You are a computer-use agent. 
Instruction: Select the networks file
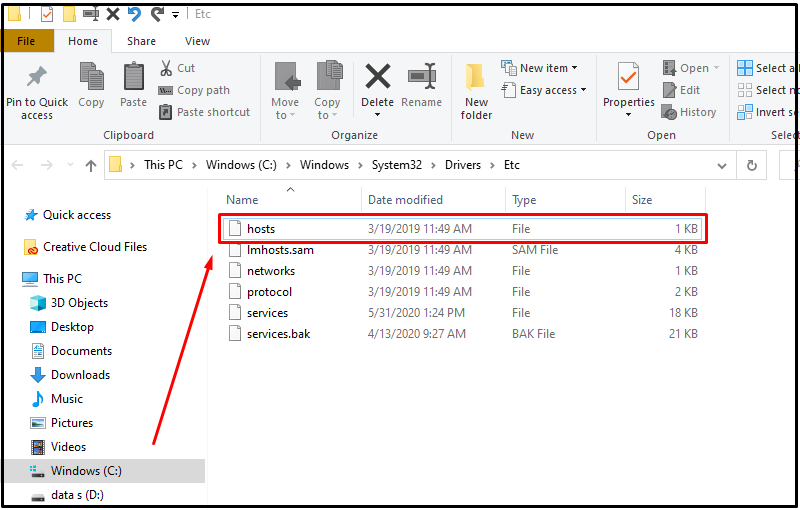463,271
